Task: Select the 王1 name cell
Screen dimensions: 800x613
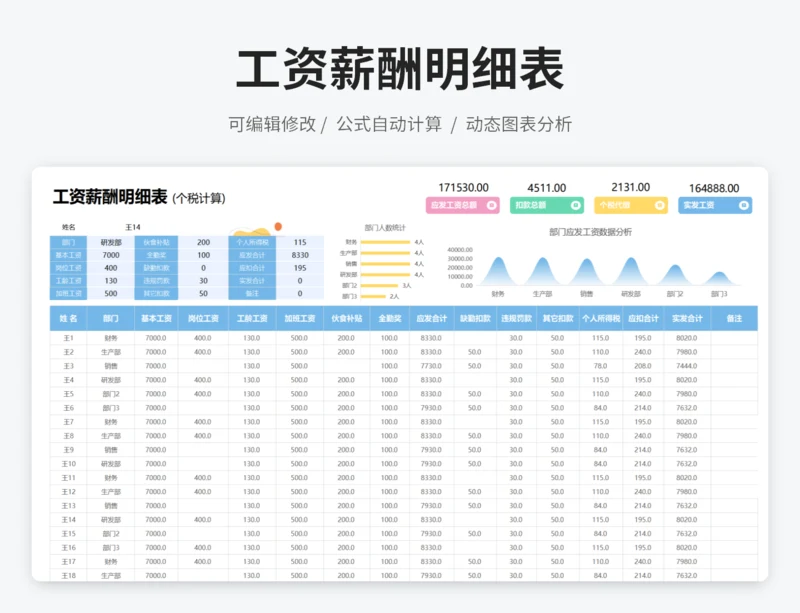Action: [68, 338]
